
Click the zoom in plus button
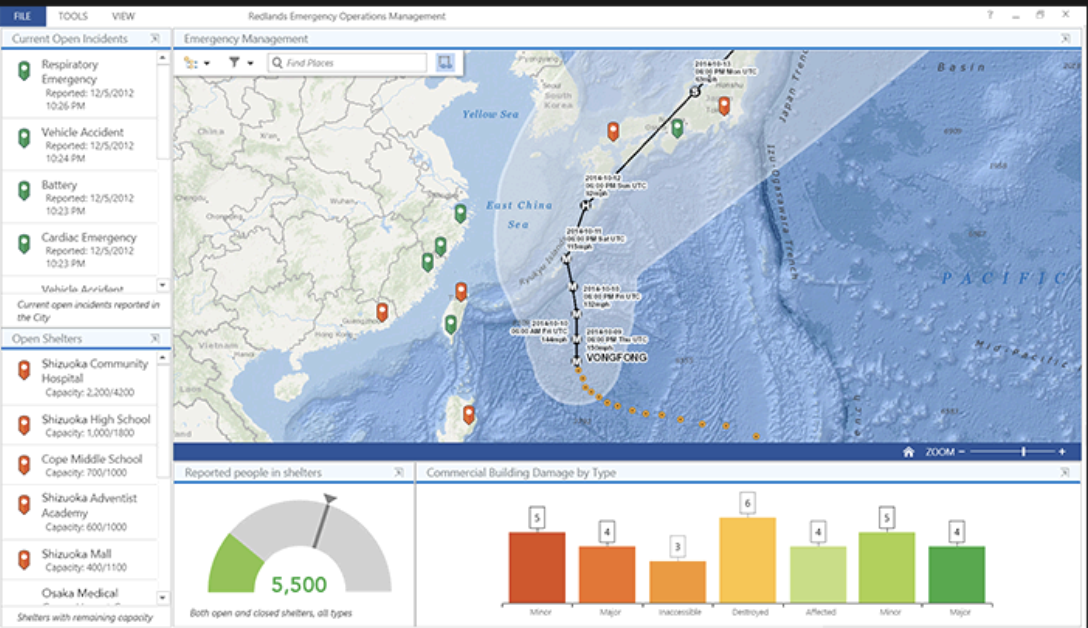(x=1062, y=452)
